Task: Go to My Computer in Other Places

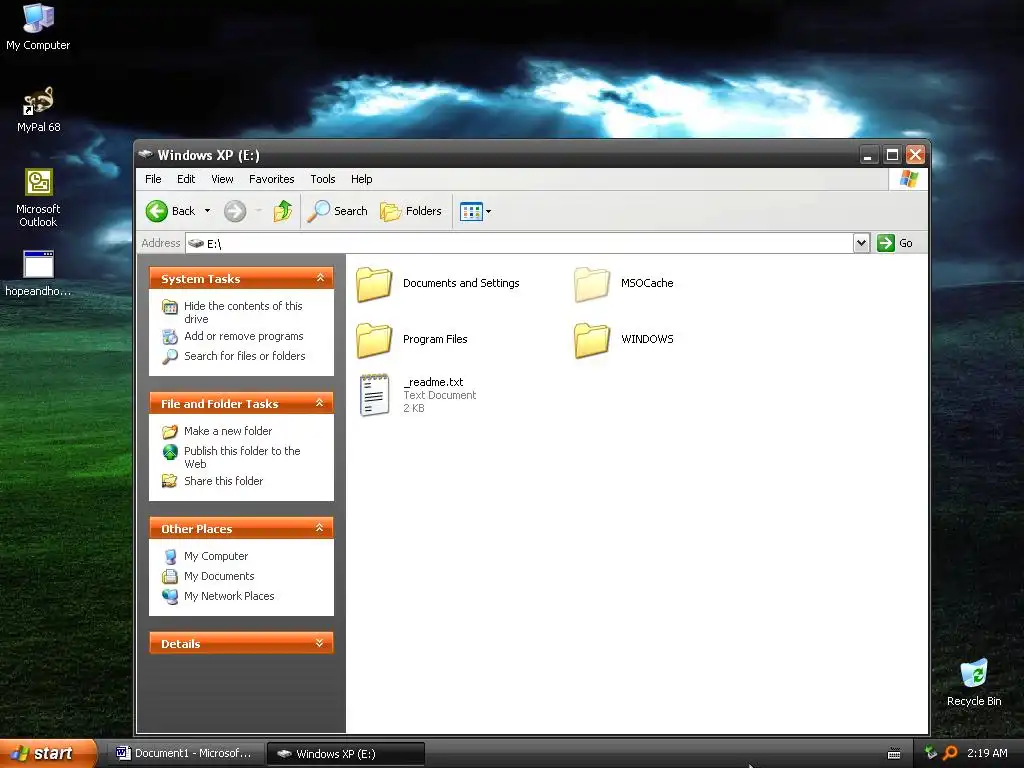Action: click(x=216, y=556)
